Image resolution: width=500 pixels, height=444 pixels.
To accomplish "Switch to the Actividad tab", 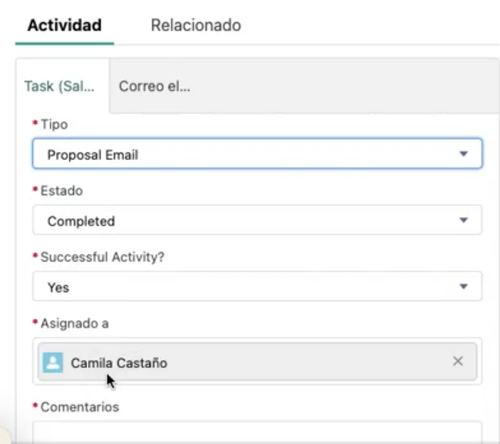I will [65, 25].
